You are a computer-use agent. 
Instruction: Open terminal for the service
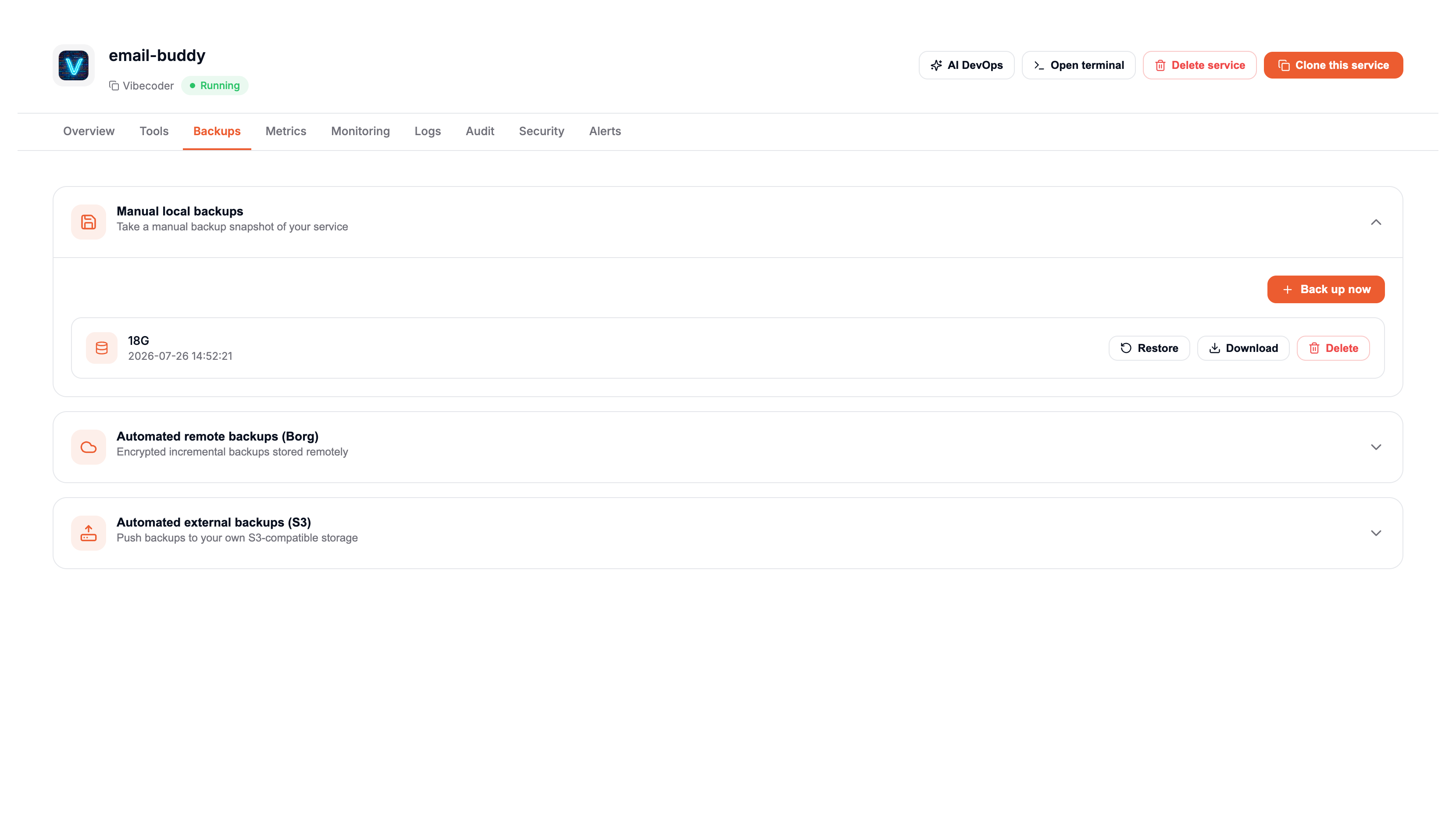tap(1078, 65)
